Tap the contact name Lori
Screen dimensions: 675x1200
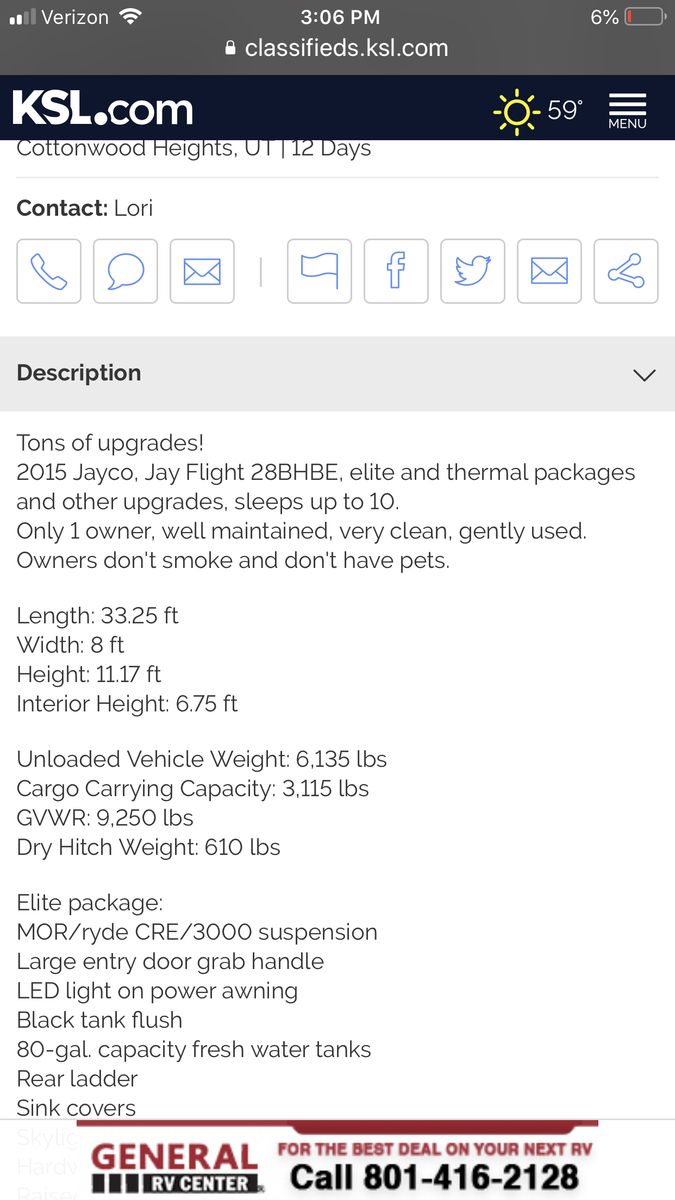pyautogui.click(x=133, y=208)
